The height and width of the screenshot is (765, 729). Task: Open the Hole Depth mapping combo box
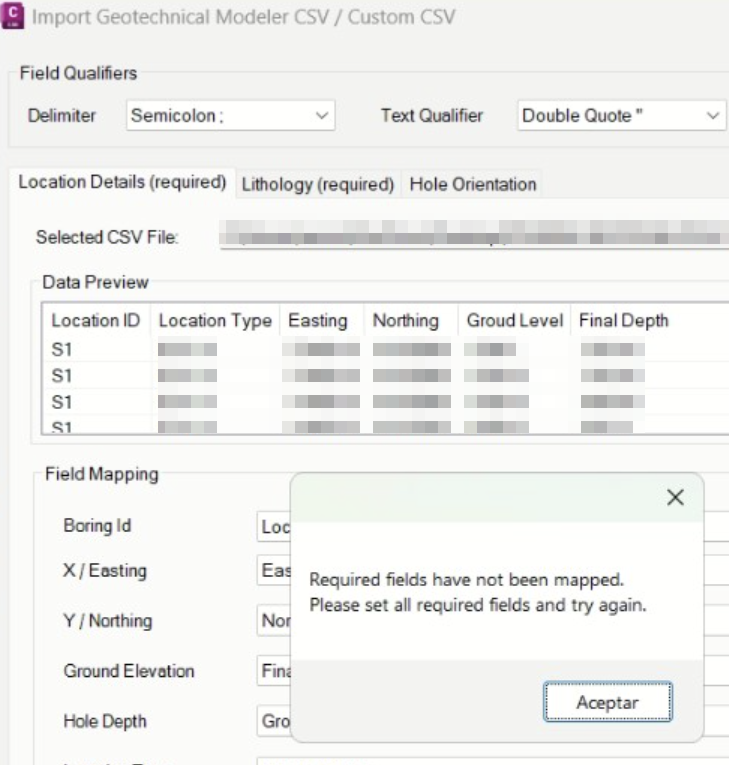coord(273,721)
